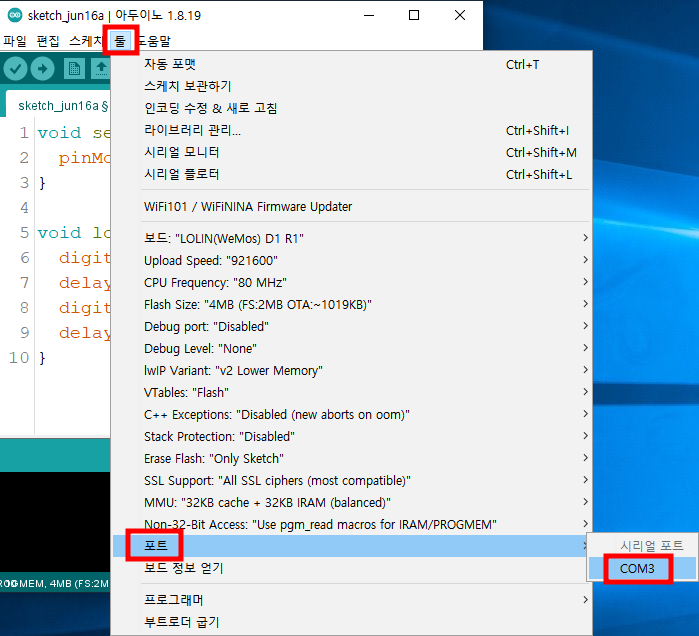
Task: Click the Arduino logo in title bar
Action: click(x=15, y=15)
